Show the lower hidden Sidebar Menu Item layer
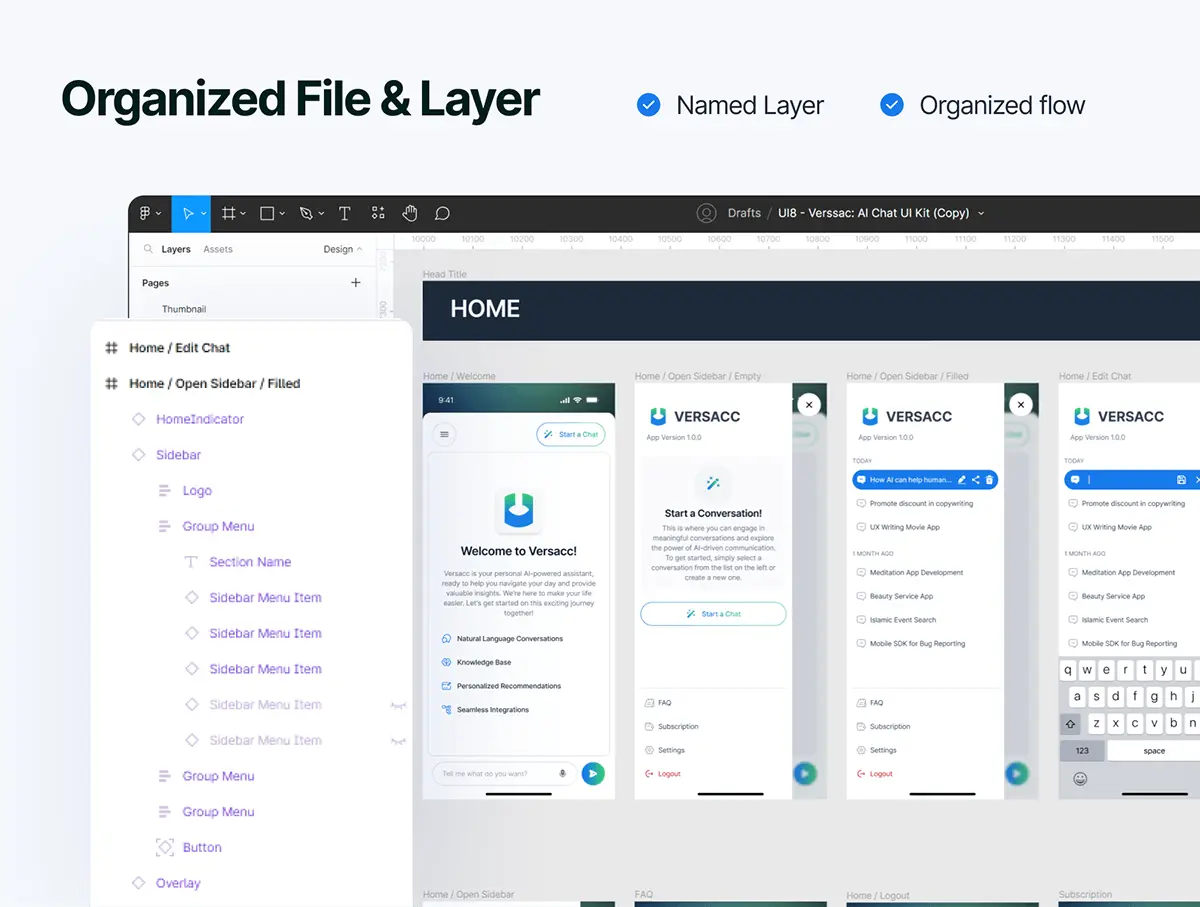 [x=397, y=741]
